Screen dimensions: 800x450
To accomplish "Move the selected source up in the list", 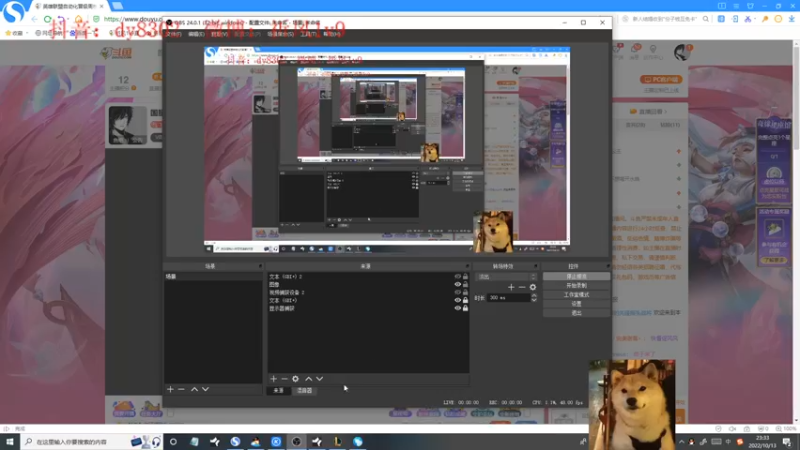I will (309, 379).
